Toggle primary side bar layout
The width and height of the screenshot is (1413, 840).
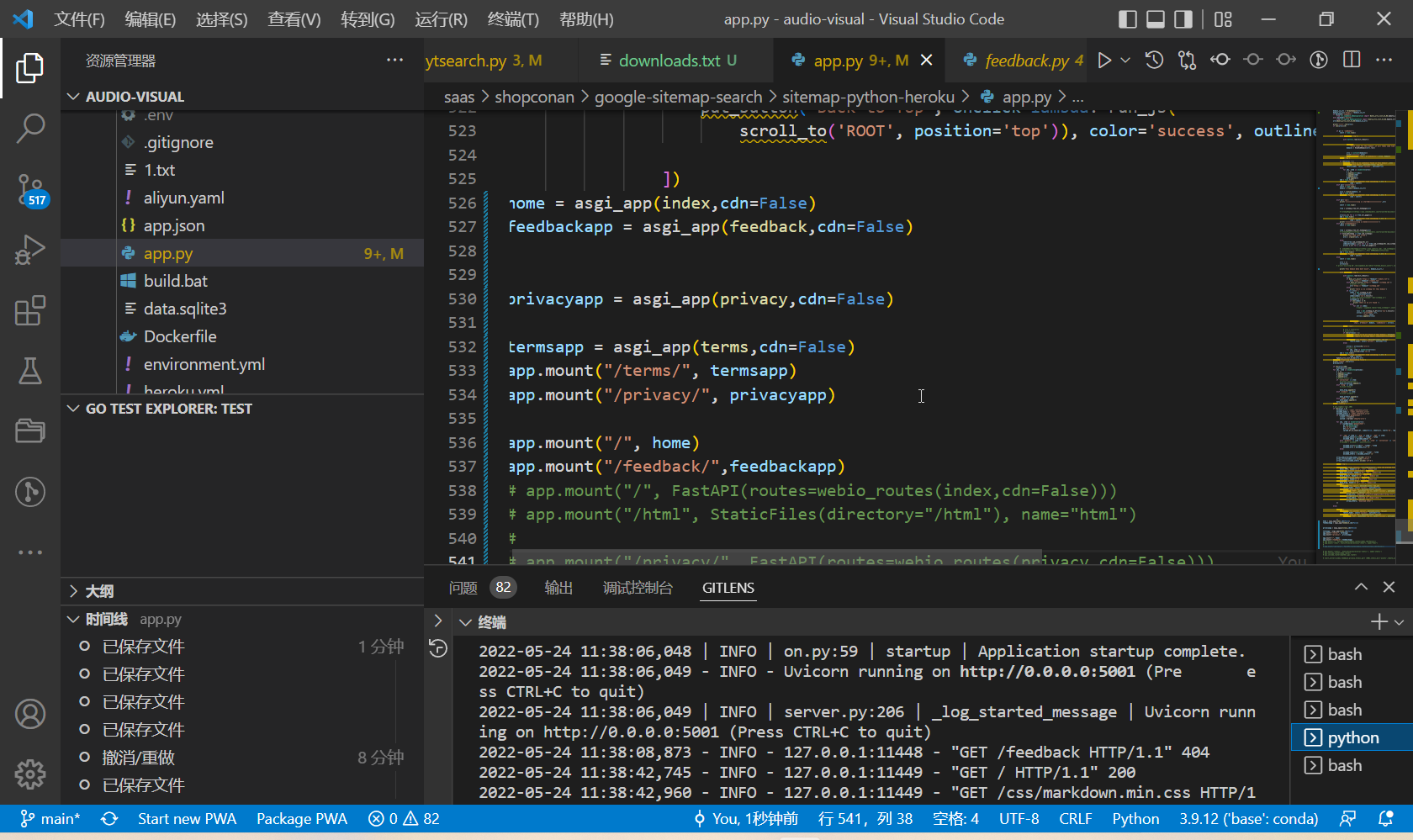1128,19
